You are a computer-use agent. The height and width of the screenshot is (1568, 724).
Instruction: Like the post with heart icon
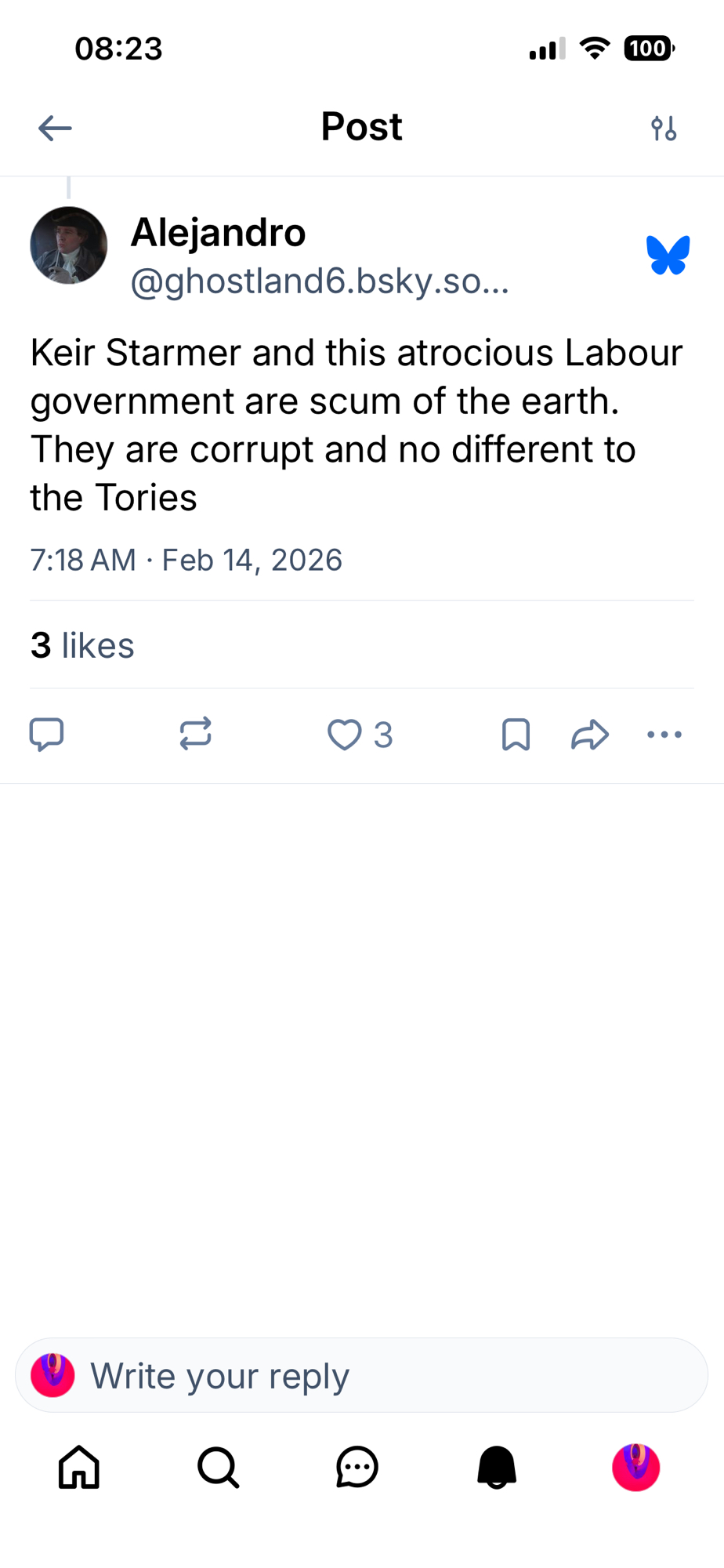tap(345, 735)
